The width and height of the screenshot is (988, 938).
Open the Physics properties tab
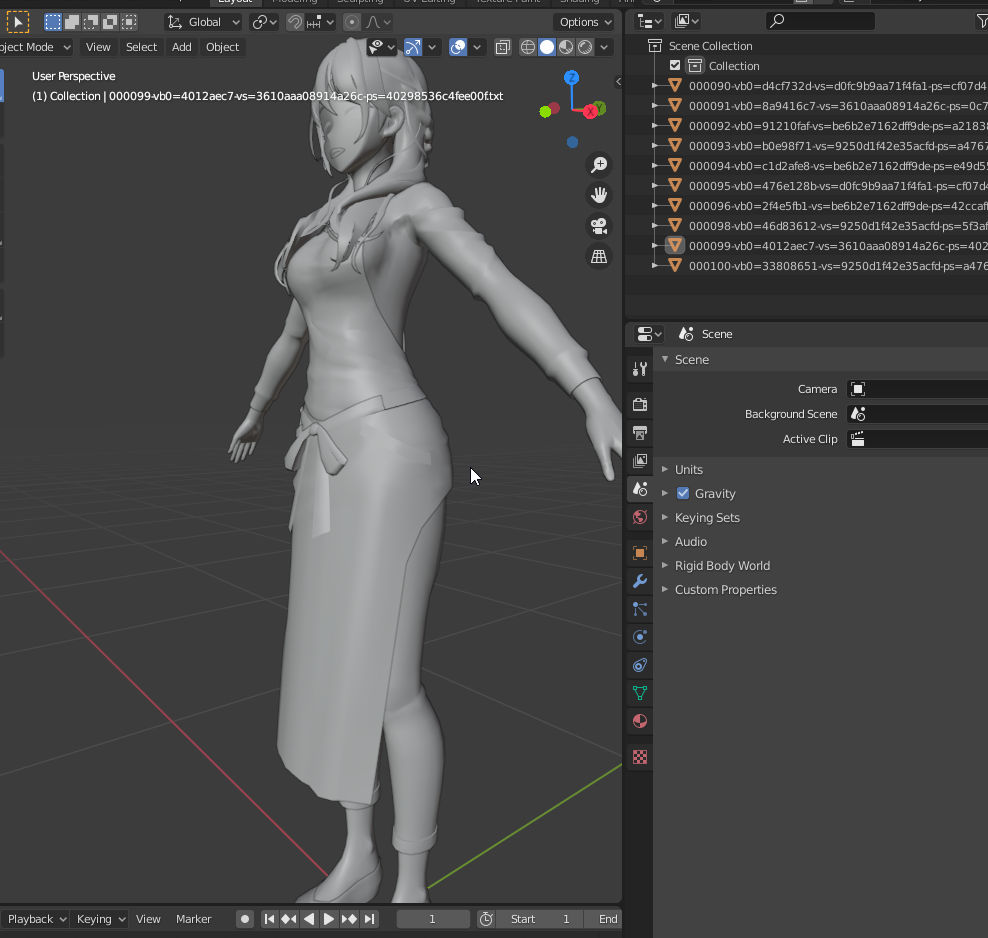click(x=640, y=637)
